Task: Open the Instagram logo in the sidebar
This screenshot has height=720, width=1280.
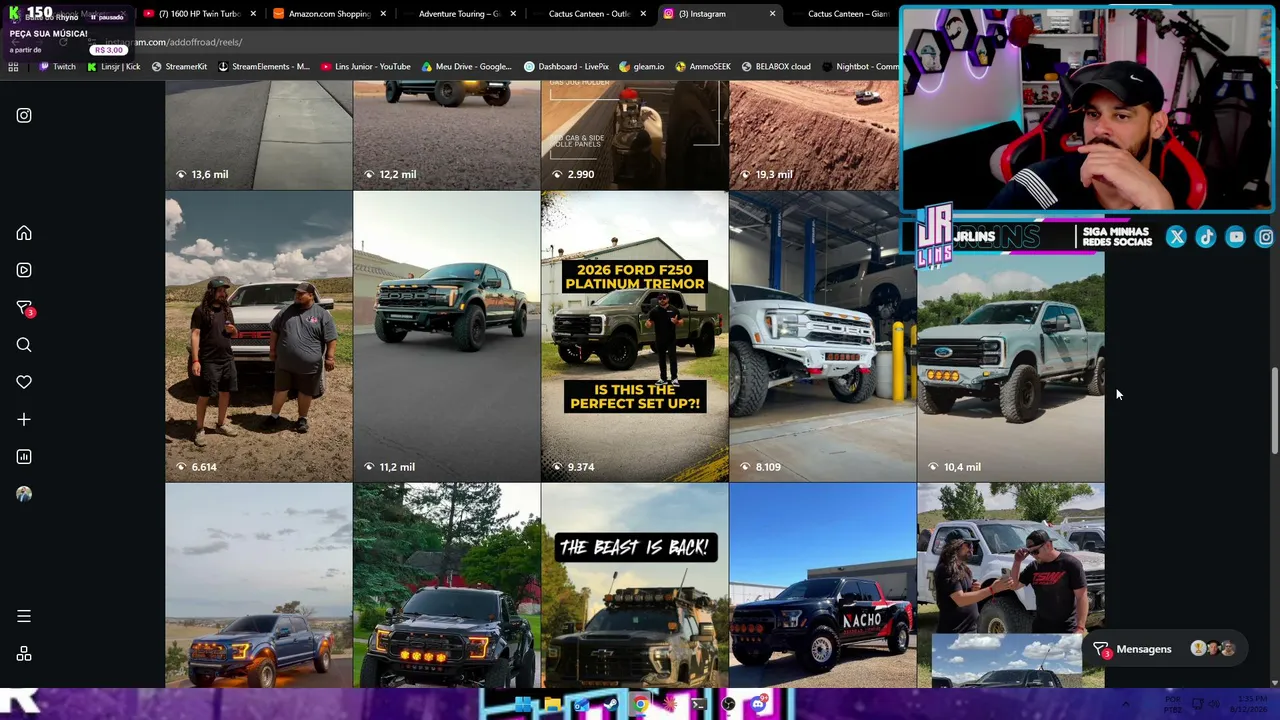Action: coord(24,116)
